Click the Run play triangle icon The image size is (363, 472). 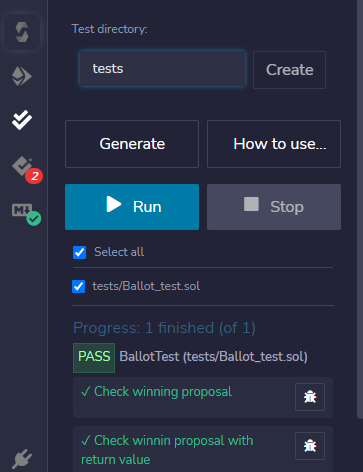(x=114, y=204)
